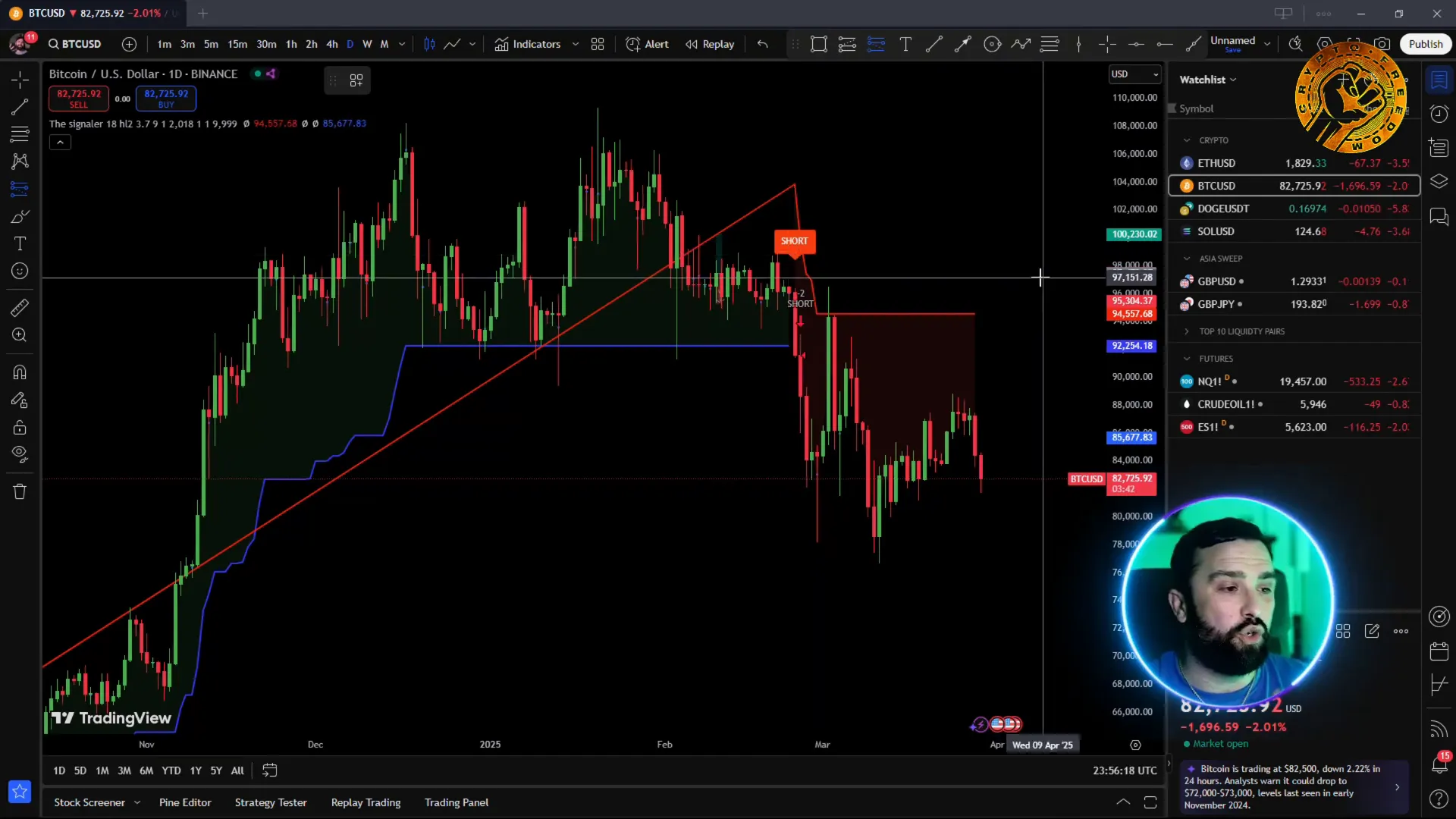Undo the last action
This screenshot has height=819, width=1456.
[x=763, y=44]
